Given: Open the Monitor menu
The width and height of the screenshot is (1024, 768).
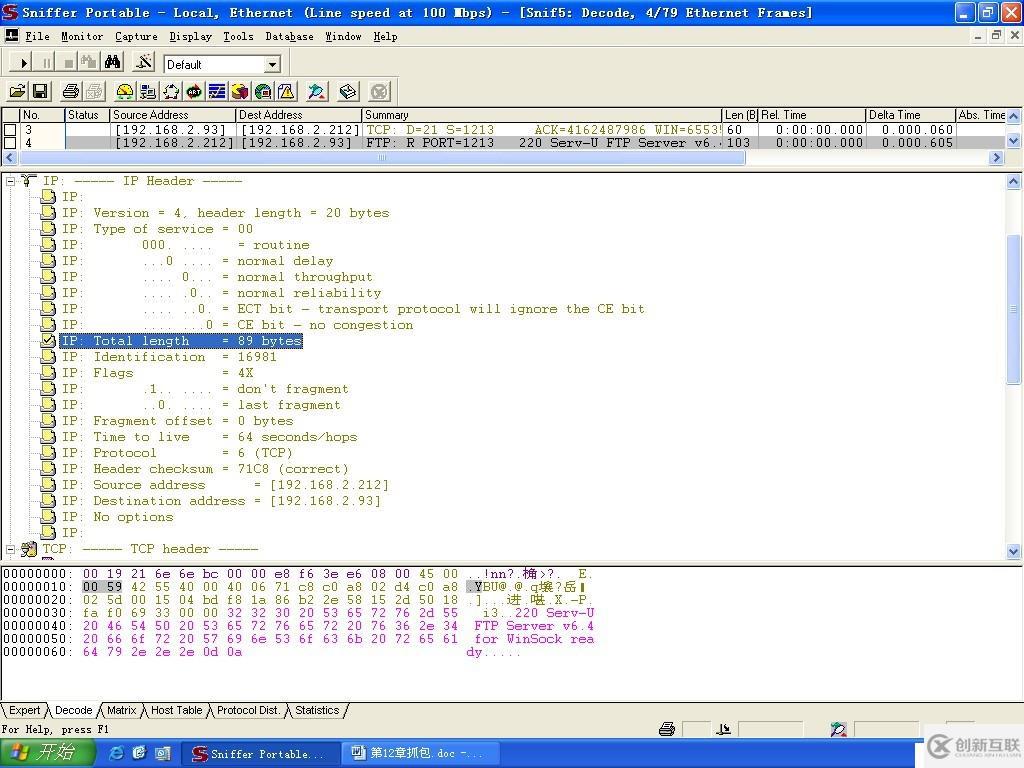Looking at the screenshot, I should coord(82,37).
